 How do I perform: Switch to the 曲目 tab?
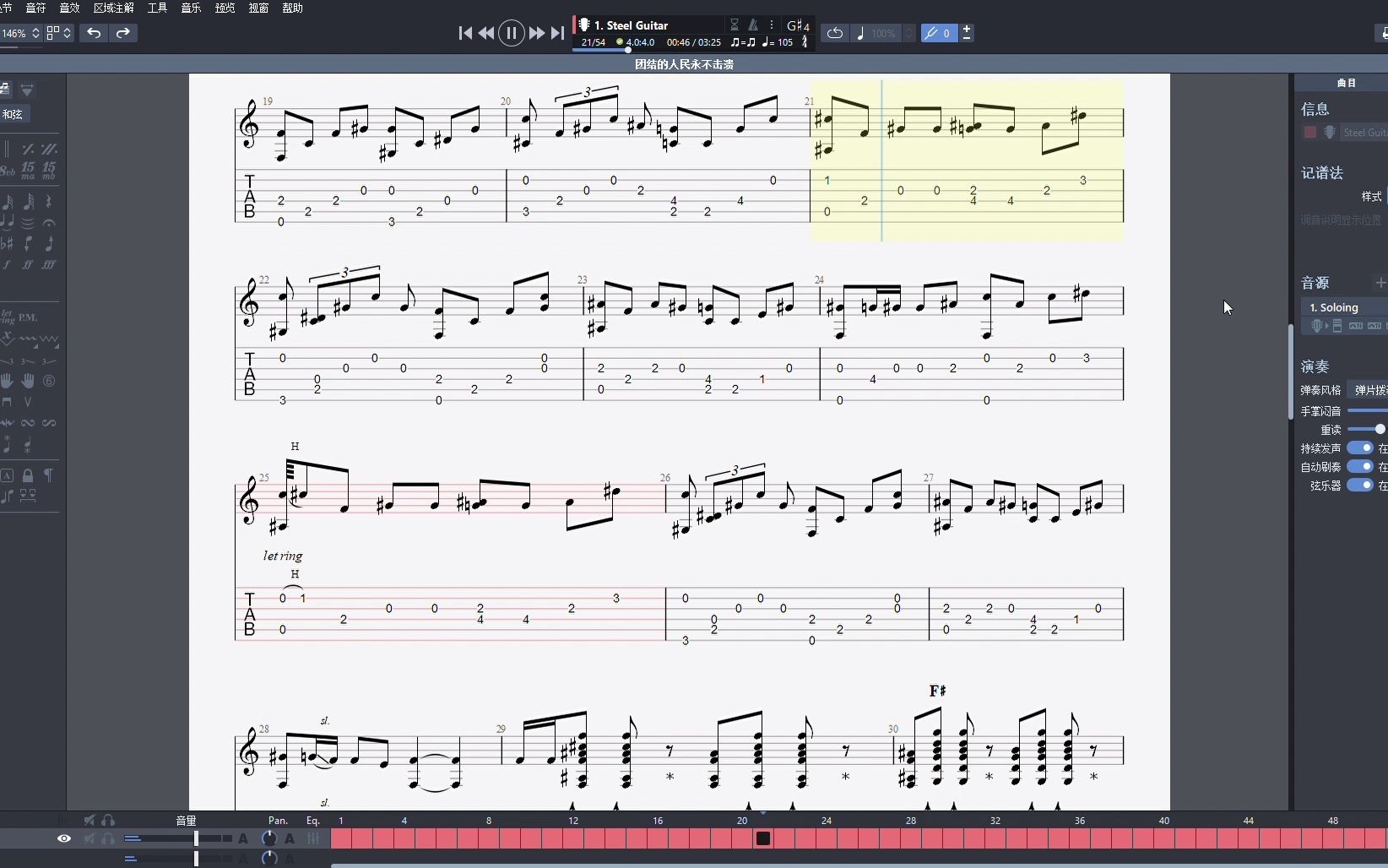(1346, 83)
